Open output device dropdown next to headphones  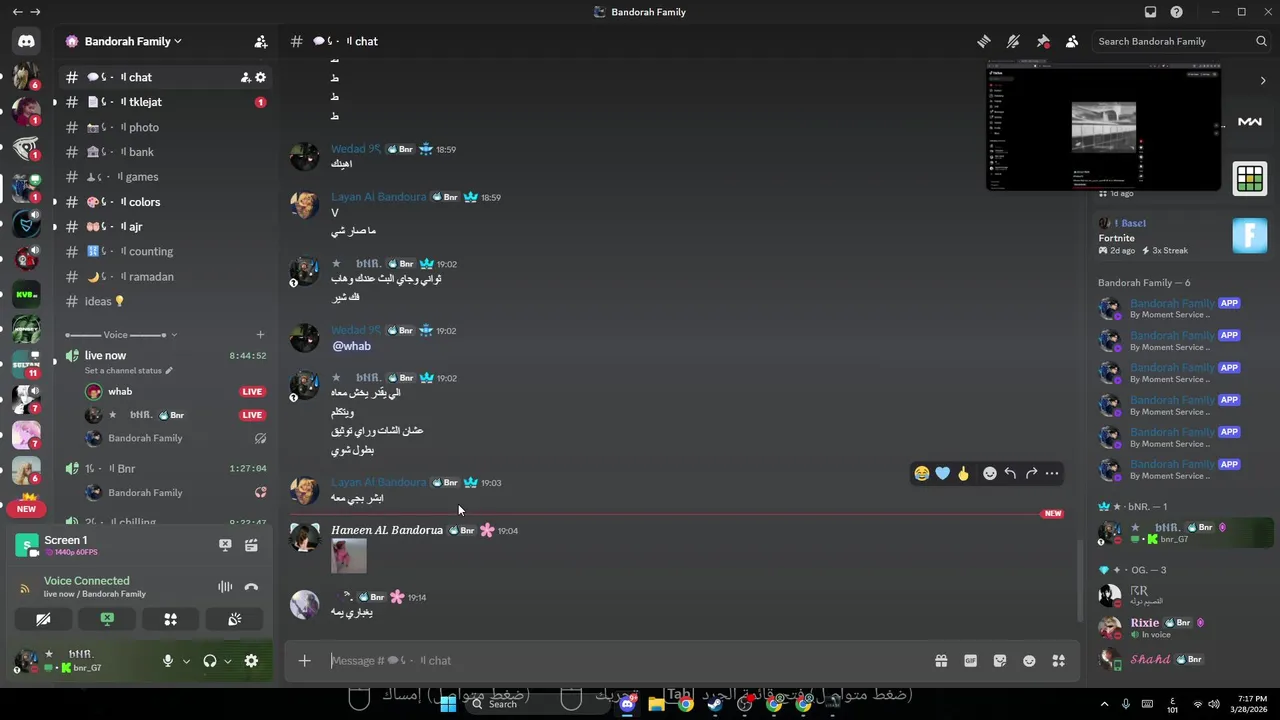[x=228, y=661]
